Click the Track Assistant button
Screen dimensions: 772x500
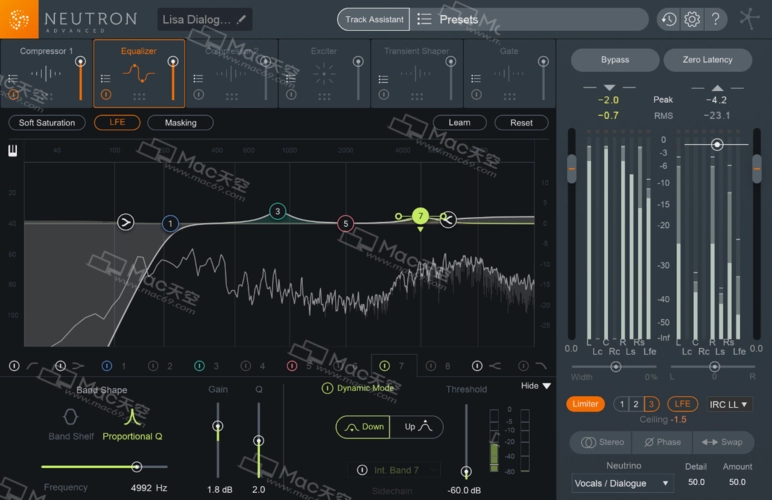(x=374, y=20)
